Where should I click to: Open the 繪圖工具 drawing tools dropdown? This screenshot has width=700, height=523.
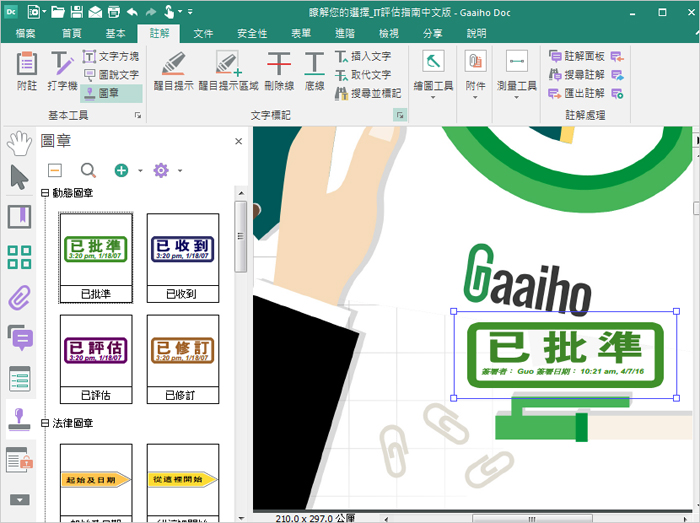pyautogui.click(x=433, y=74)
